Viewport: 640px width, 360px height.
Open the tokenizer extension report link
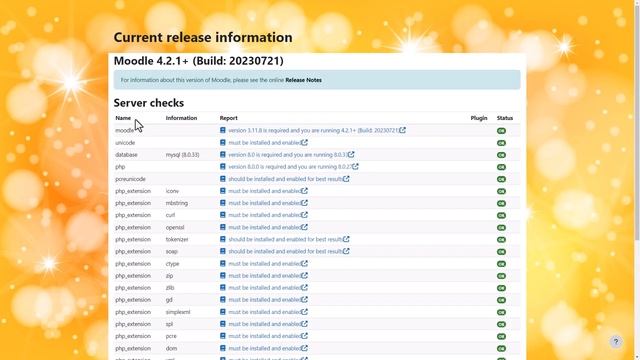pyautogui.click(x=285, y=239)
